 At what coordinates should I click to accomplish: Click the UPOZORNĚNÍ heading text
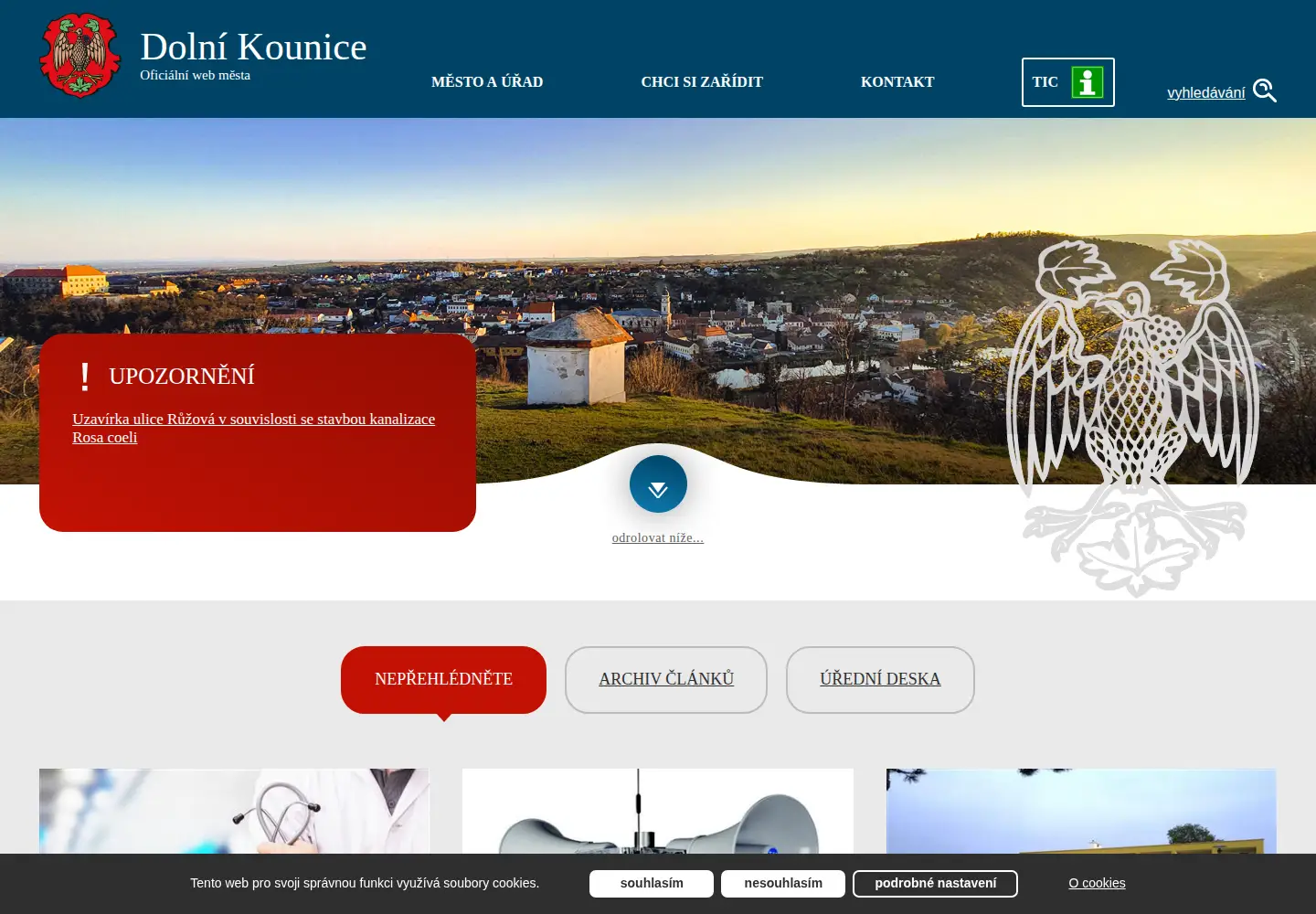tap(182, 377)
